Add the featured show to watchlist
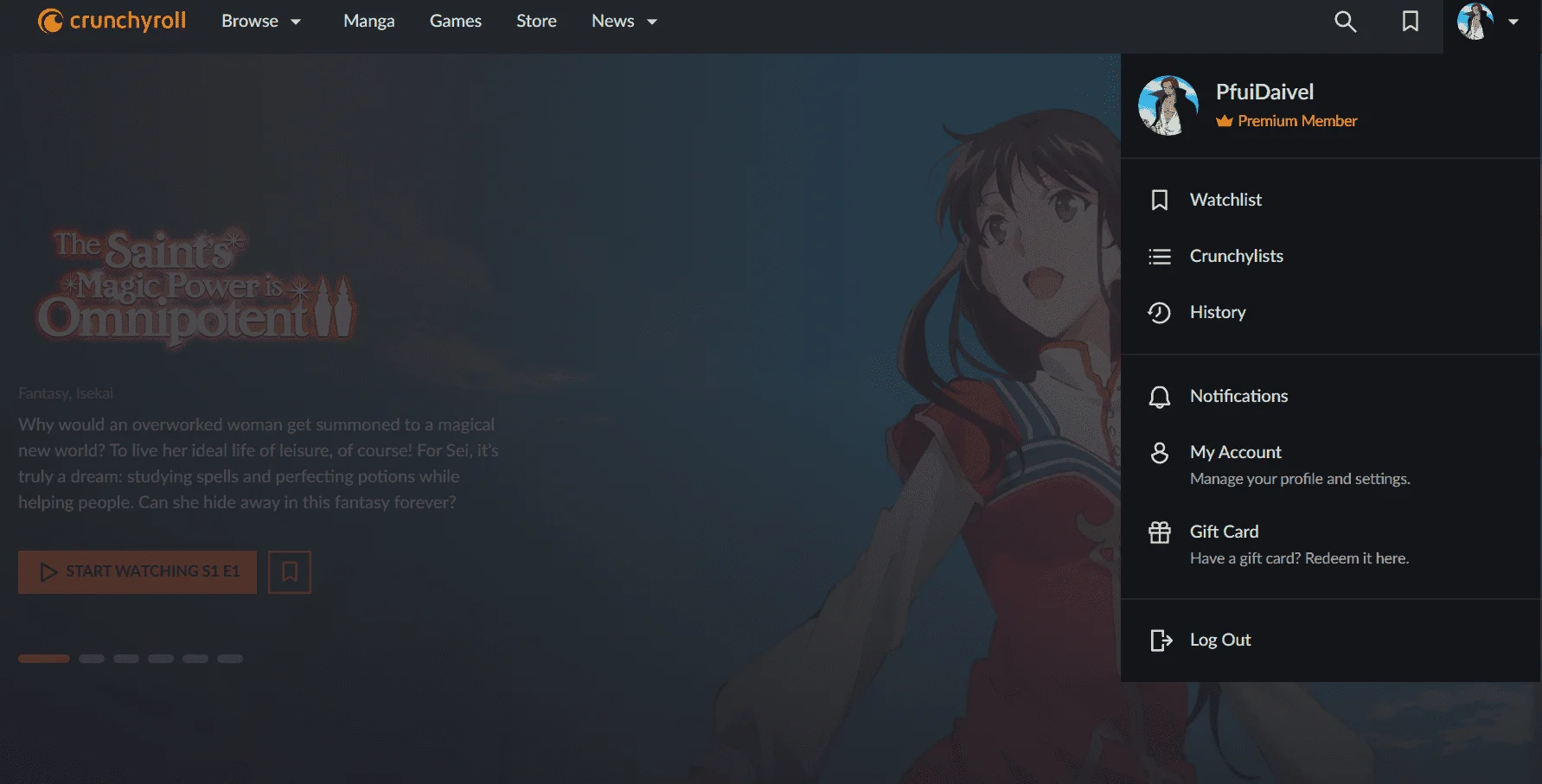The width and height of the screenshot is (1542, 784). pos(290,572)
